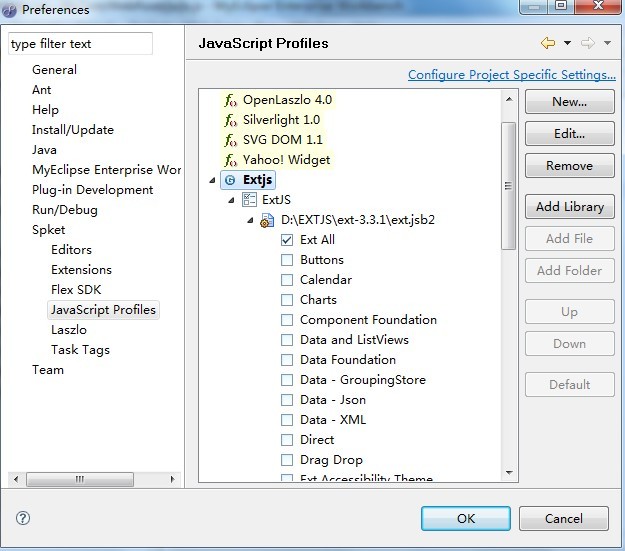Open the Flex SDK page
The image size is (625, 551).
click(x=76, y=290)
